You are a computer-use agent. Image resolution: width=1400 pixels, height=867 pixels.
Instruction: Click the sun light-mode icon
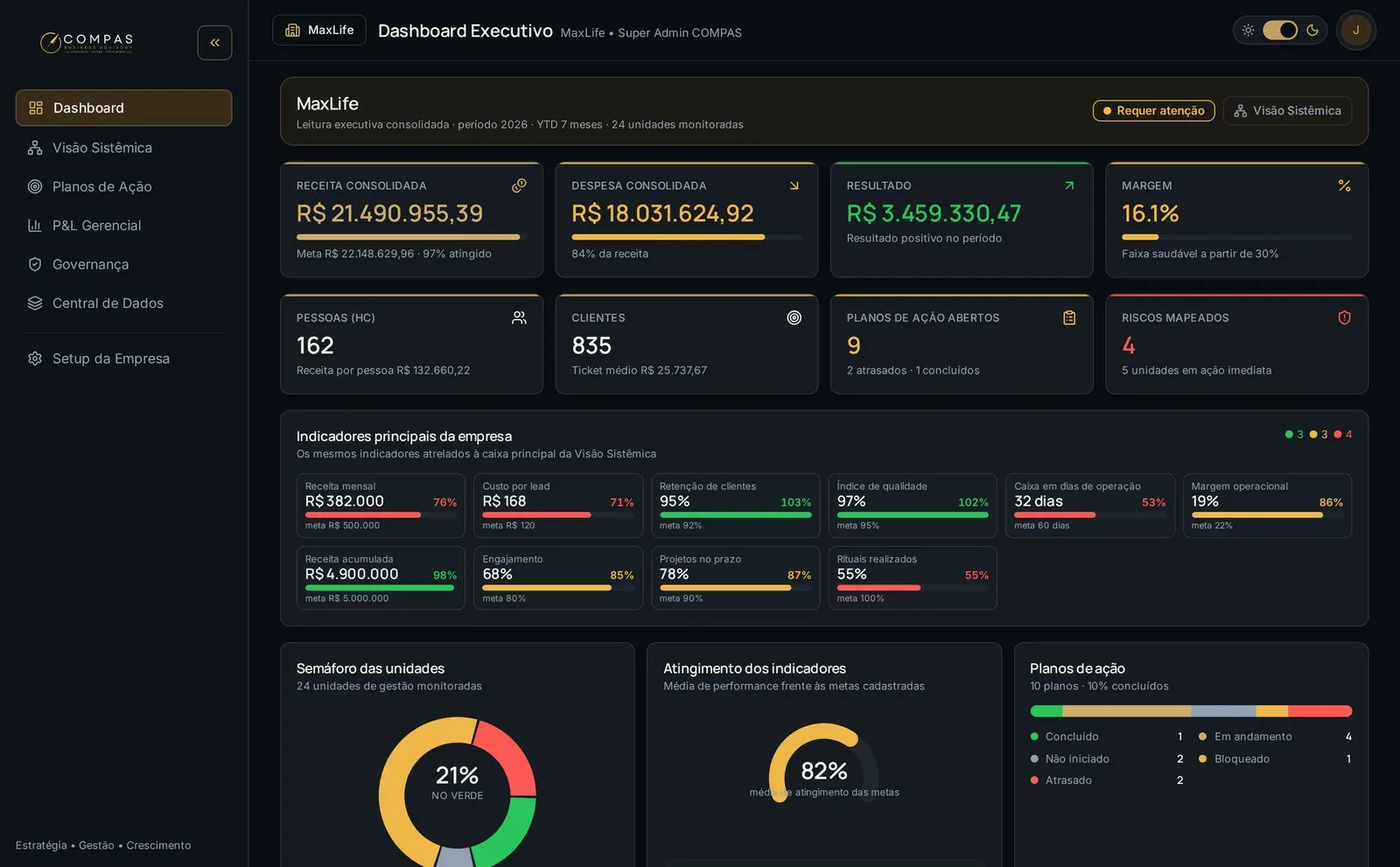pyautogui.click(x=1248, y=30)
